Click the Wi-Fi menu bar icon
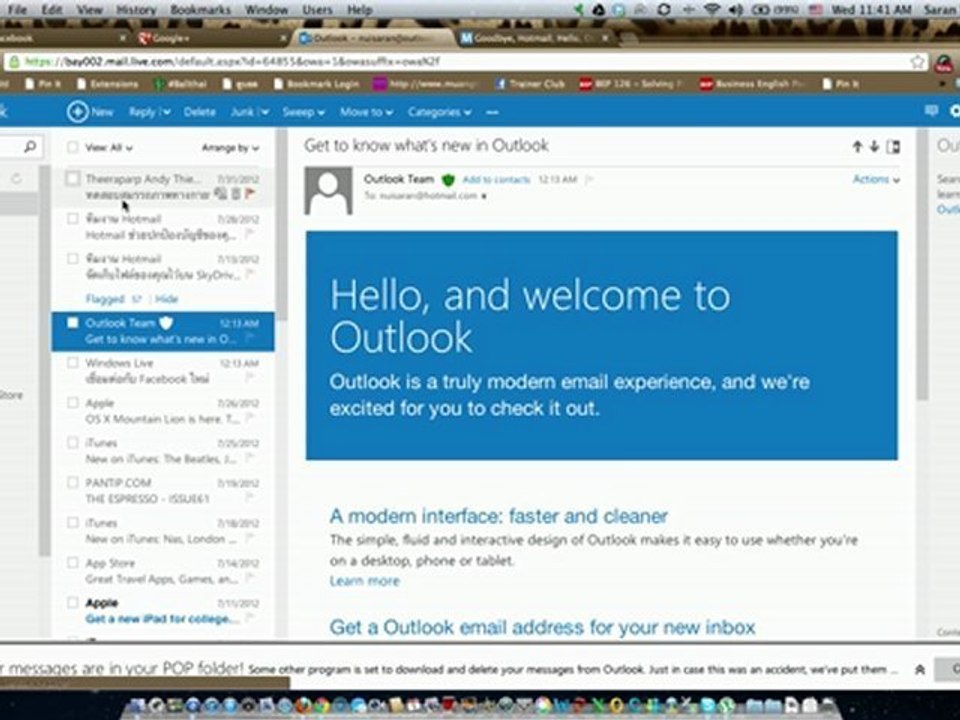The image size is (960, 720). [x=711, y=10]
